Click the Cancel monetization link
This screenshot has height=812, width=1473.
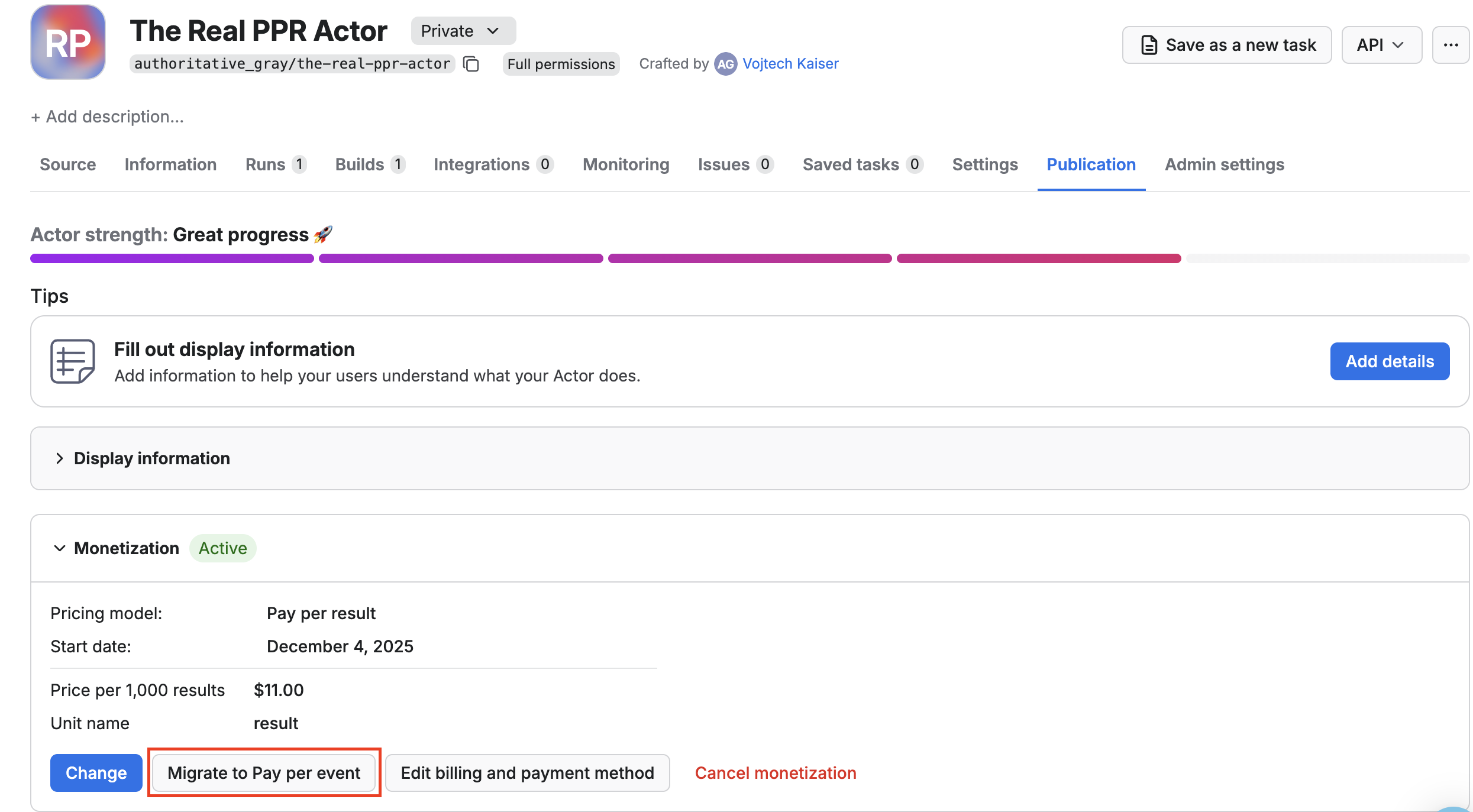click(x=775, y=772)
